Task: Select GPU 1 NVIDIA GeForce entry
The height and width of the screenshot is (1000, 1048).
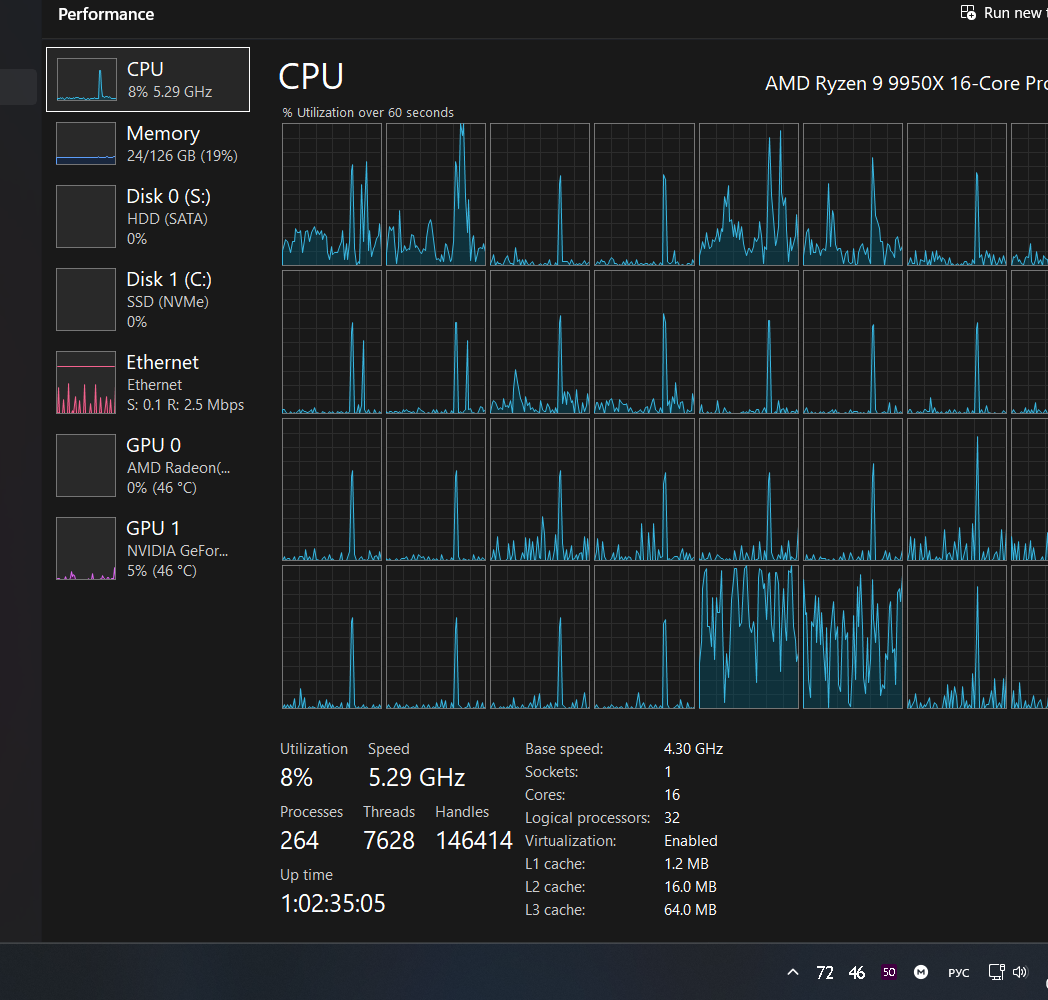Action: point(148,548)
